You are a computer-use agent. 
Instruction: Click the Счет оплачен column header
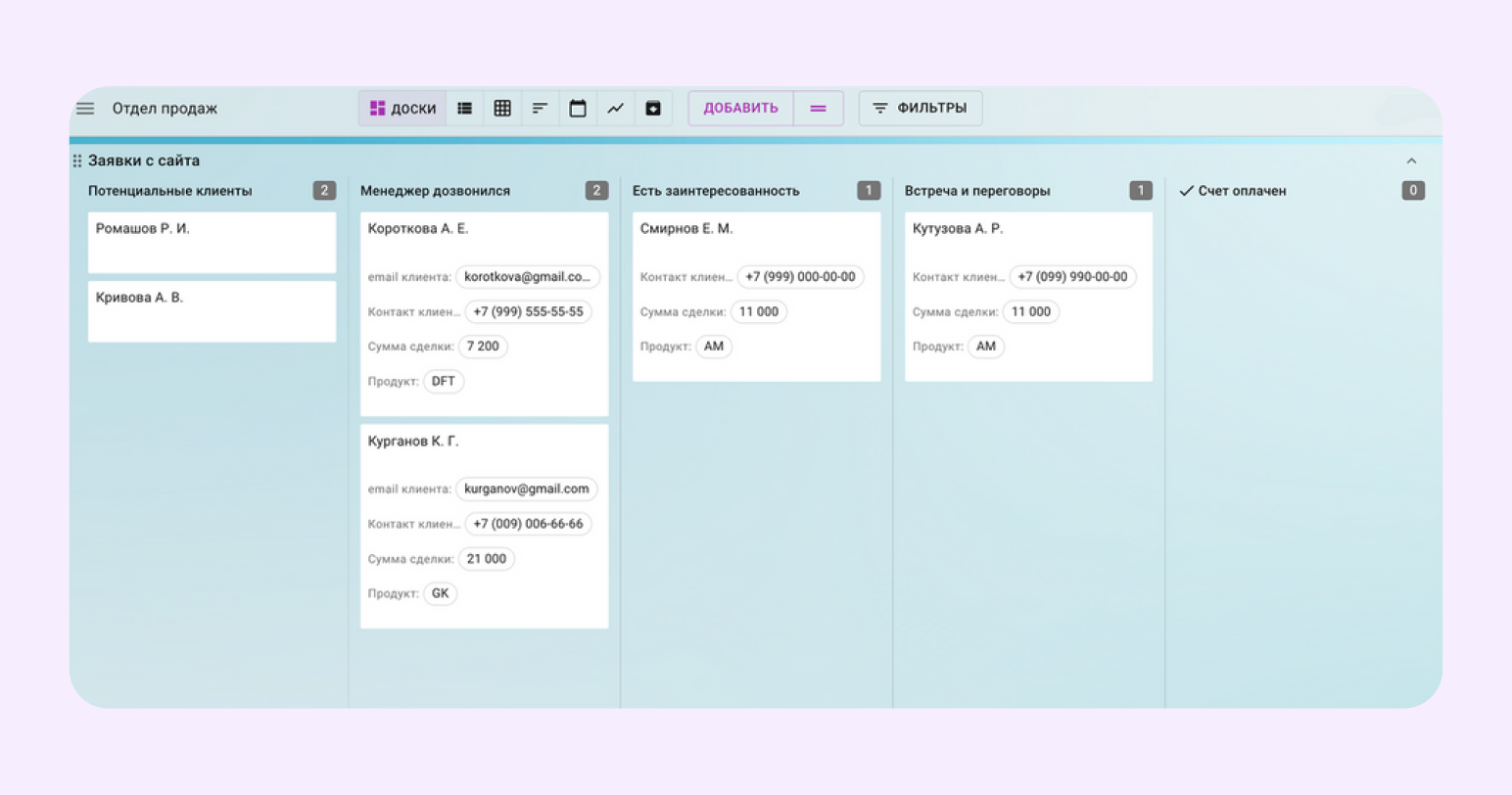[x=1243, y=191]
